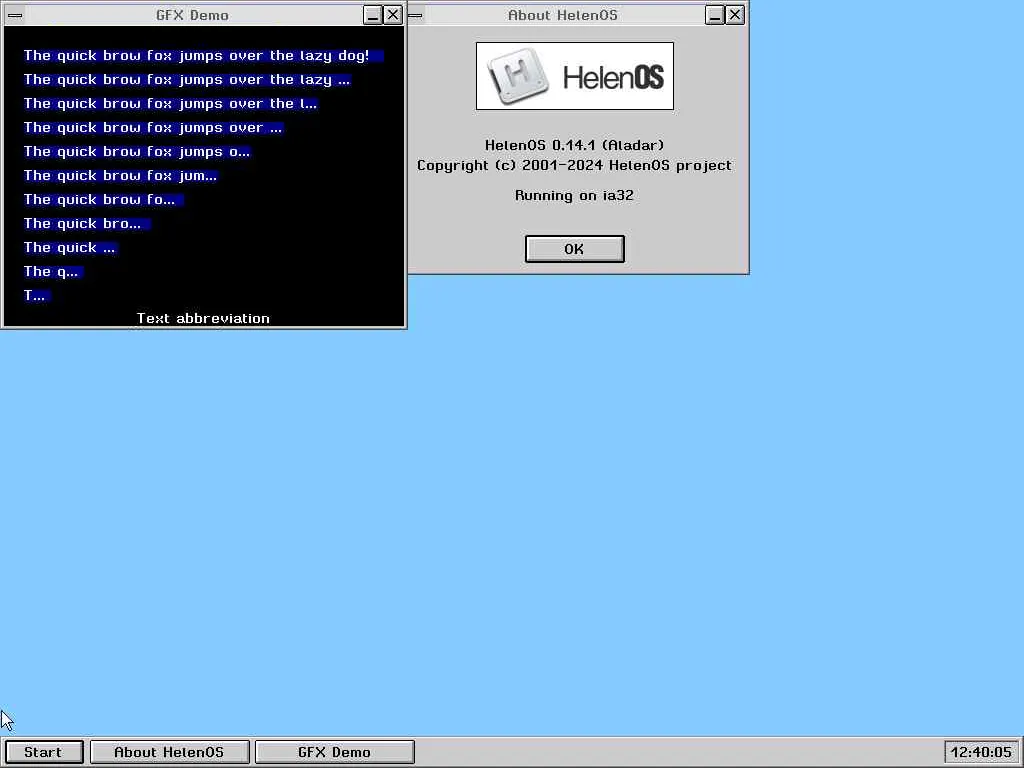Open system menu icon of GFX Demo window

(15, 15)
